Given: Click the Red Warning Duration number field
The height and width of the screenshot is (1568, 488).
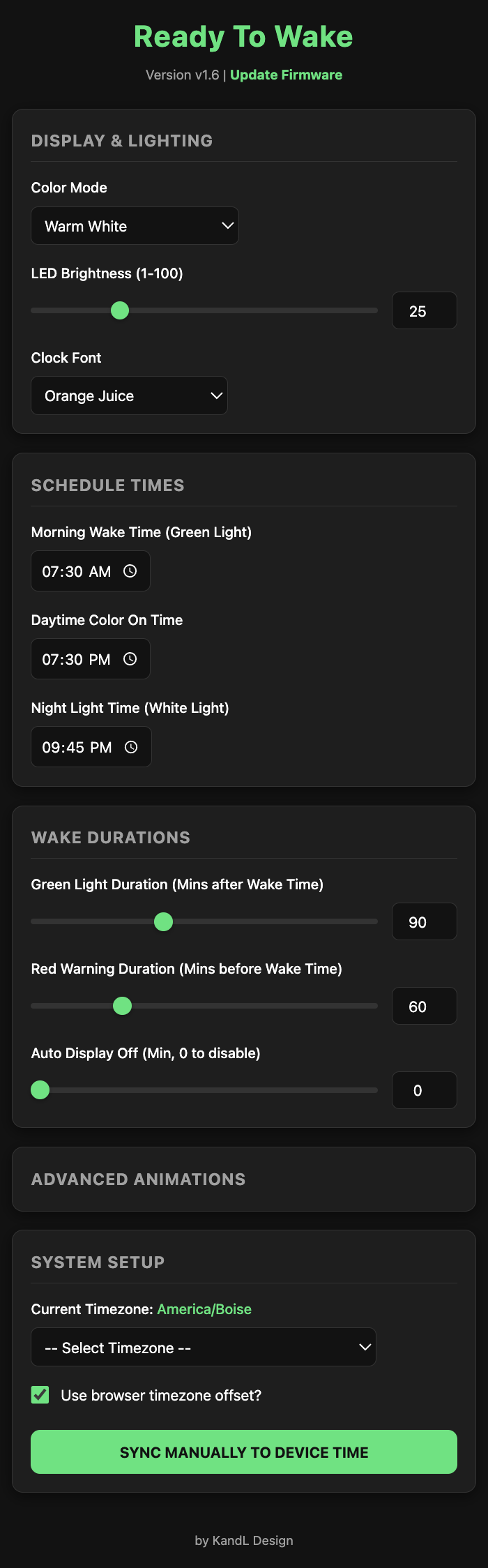Looking at the screenshot, I should pyautogui.click(x=424, y=1007).
